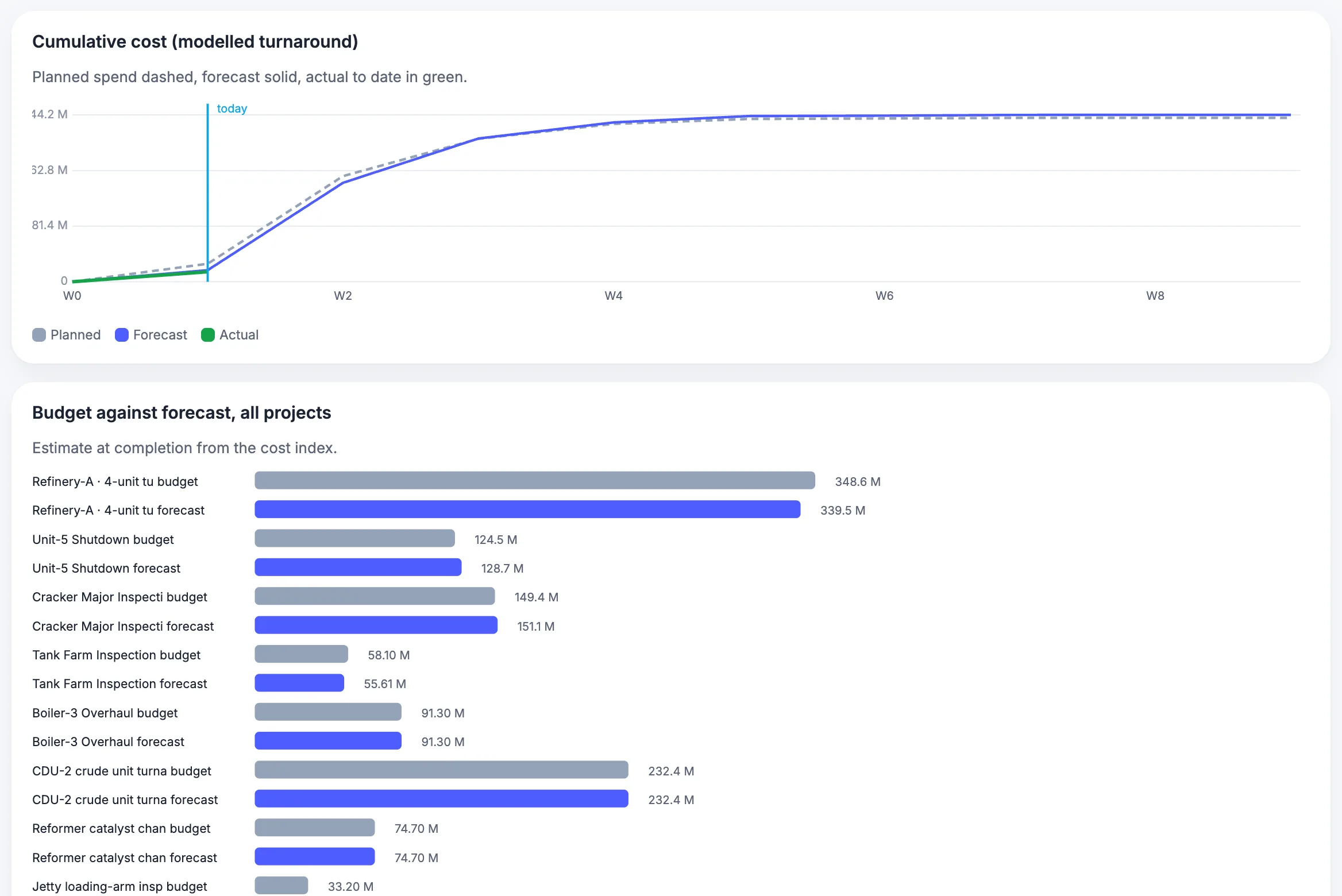Click the CDU-2 crude unit turna budget bar

point(442,770)
